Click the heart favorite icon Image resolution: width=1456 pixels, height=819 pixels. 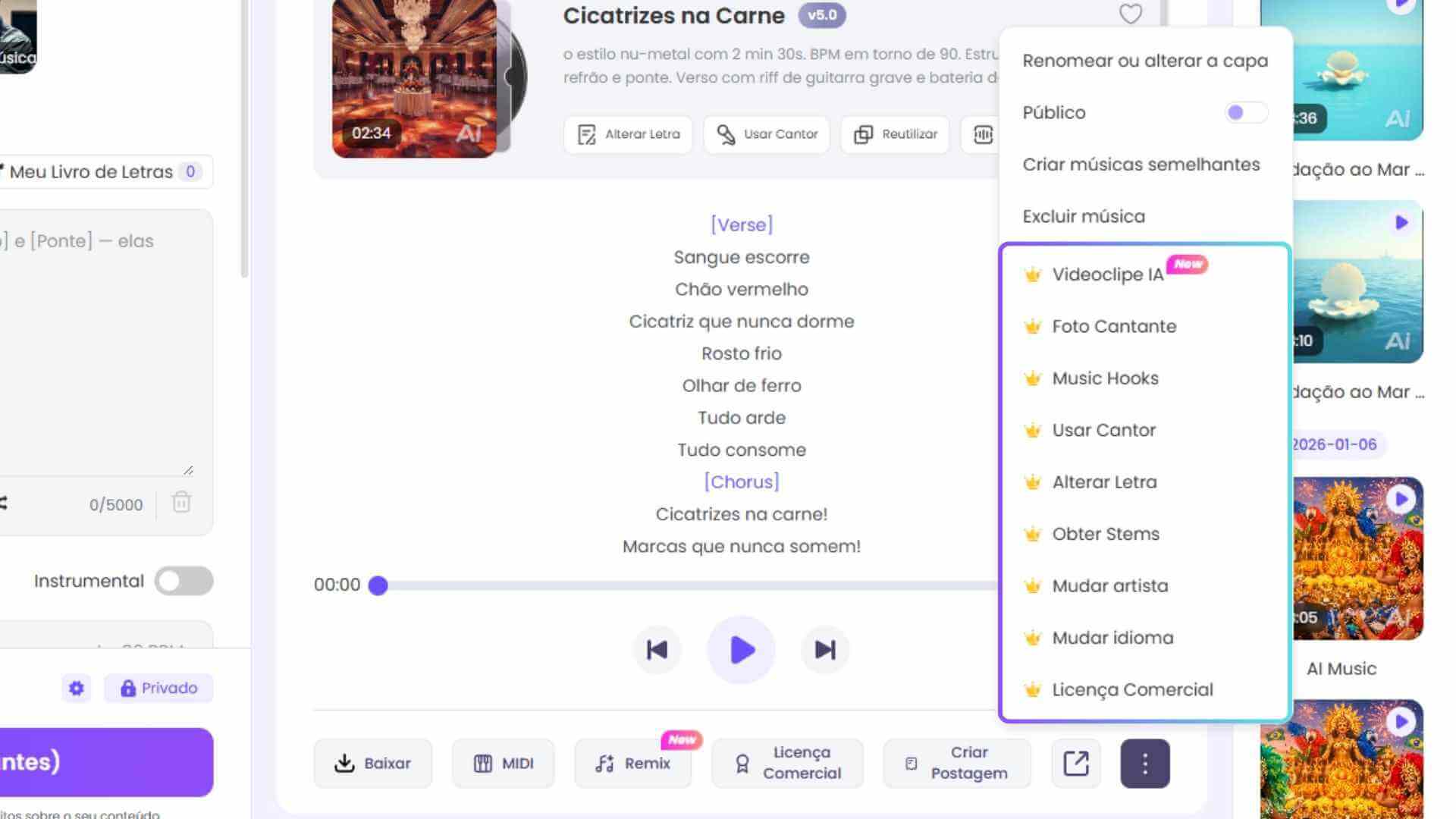[x=1130, y=14]
